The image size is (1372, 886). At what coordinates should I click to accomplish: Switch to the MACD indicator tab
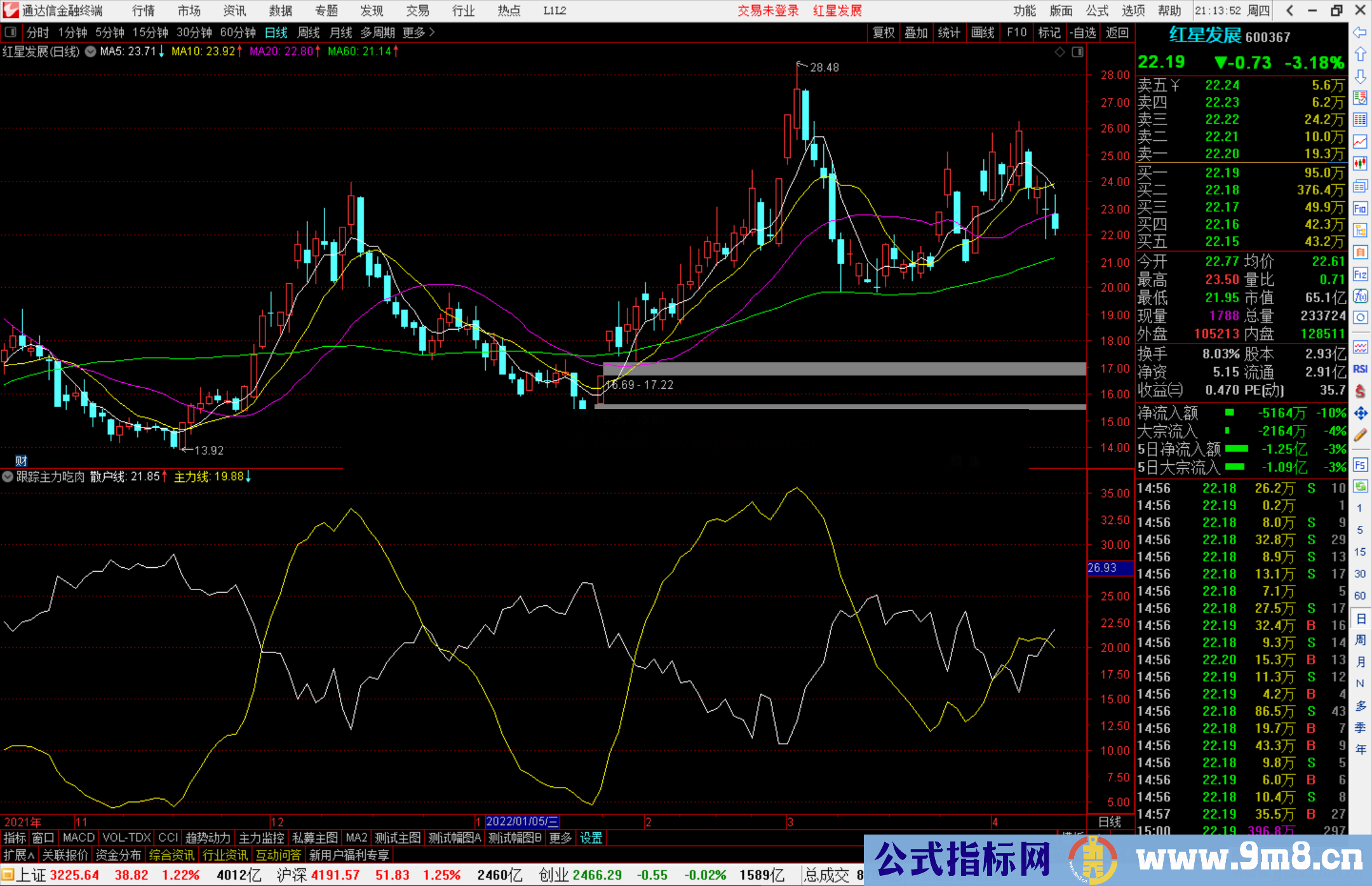tap(78, 838)
